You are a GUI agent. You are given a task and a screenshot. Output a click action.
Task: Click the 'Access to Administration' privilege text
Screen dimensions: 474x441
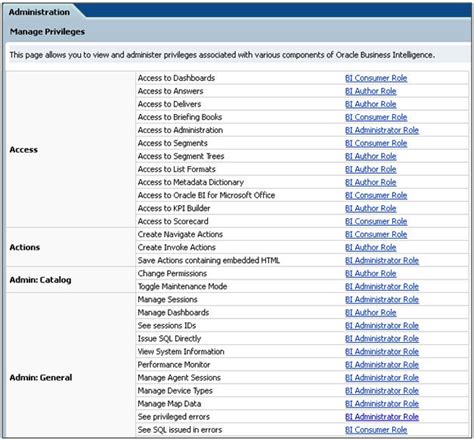point(180,130)
